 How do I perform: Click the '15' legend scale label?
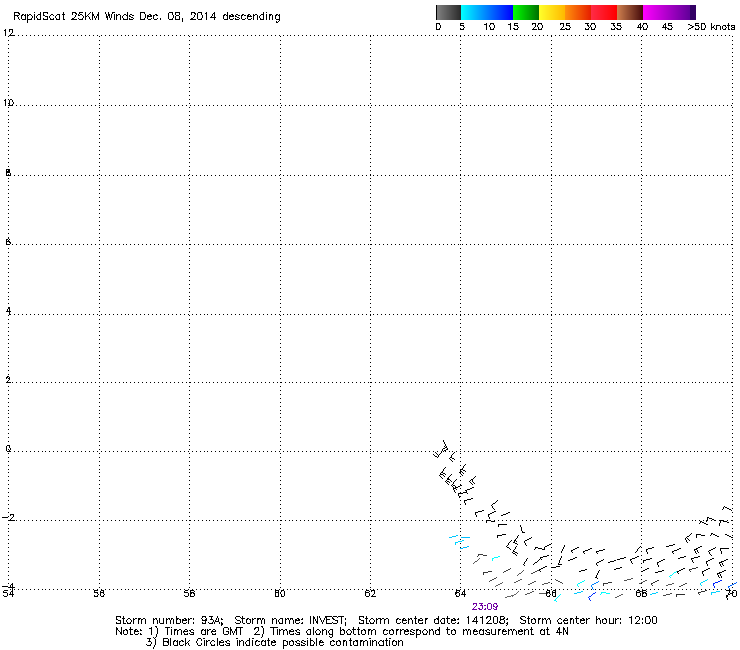tap(513, 27)
